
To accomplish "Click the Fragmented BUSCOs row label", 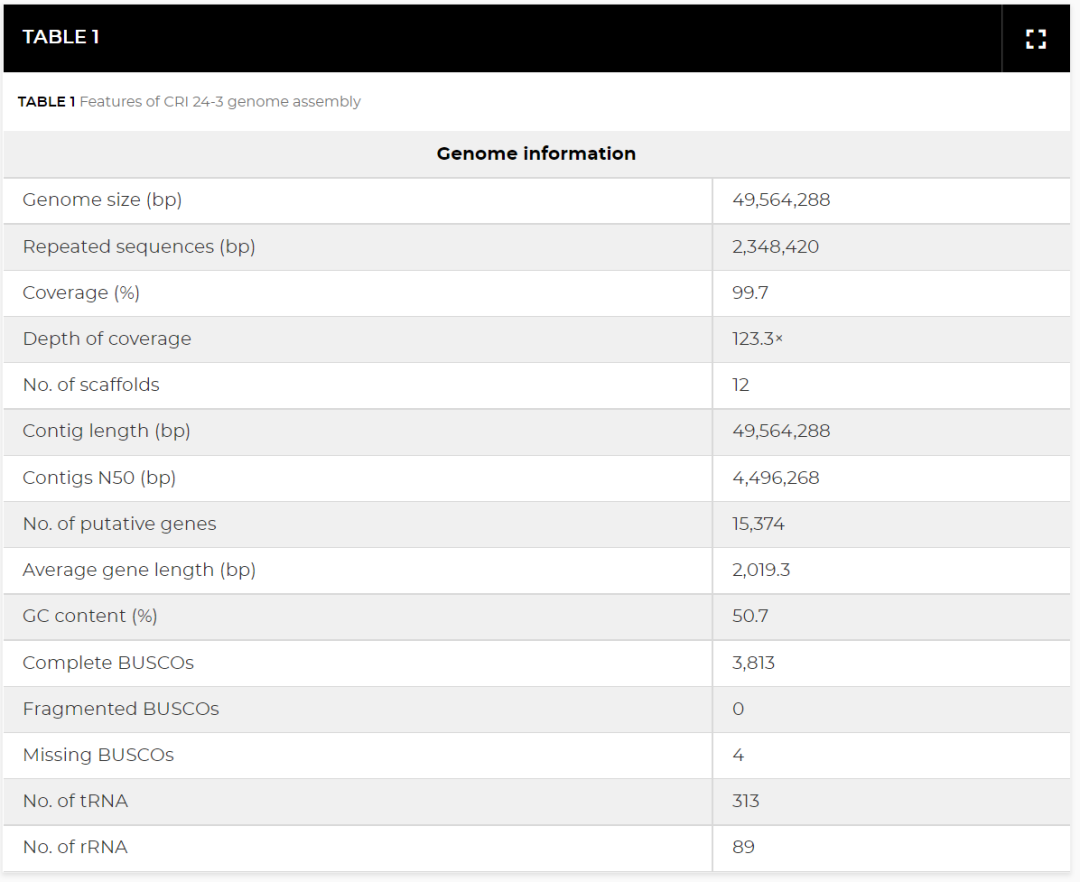I will coord(121,709).
